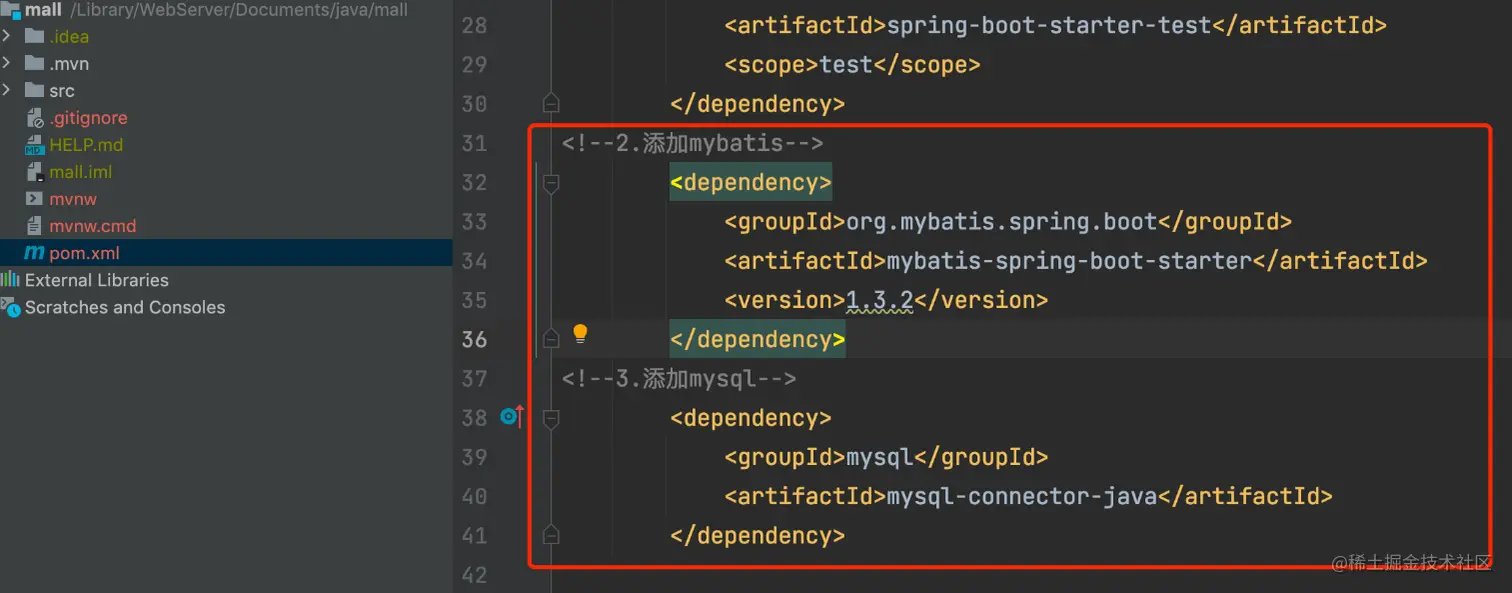The image size is (1512, 593).
Task: Select mall.iml in project tree
Action: (x=81, y=172)
